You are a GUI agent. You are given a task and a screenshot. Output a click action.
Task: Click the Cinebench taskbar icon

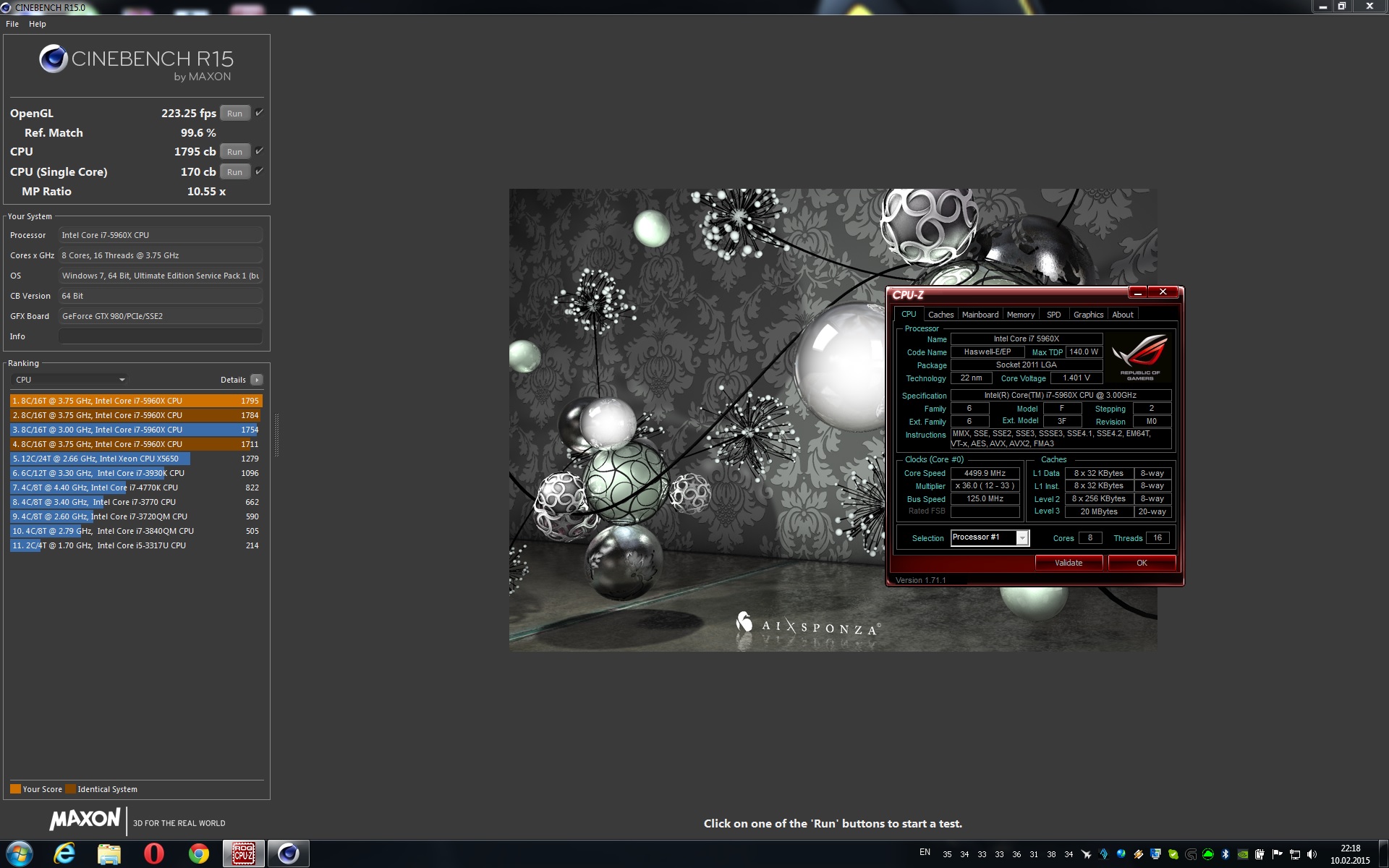point(288,854)
